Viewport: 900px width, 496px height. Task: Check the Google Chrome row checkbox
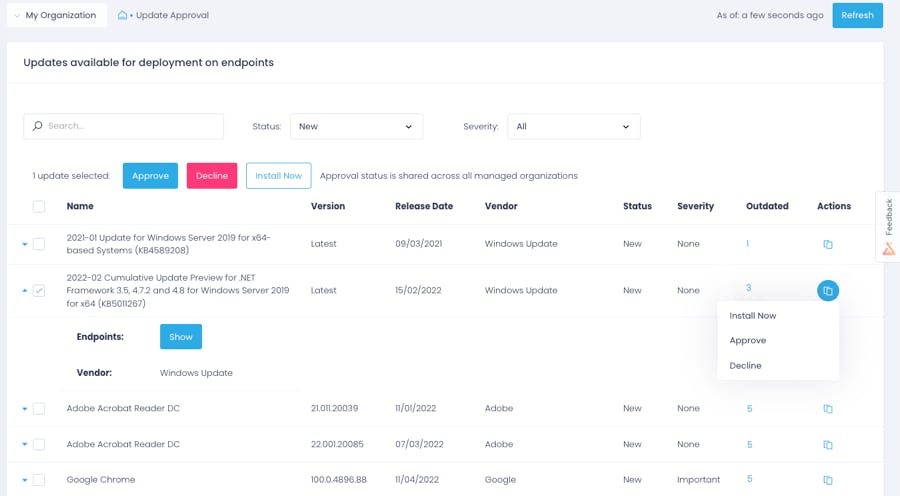pos(39,480)
